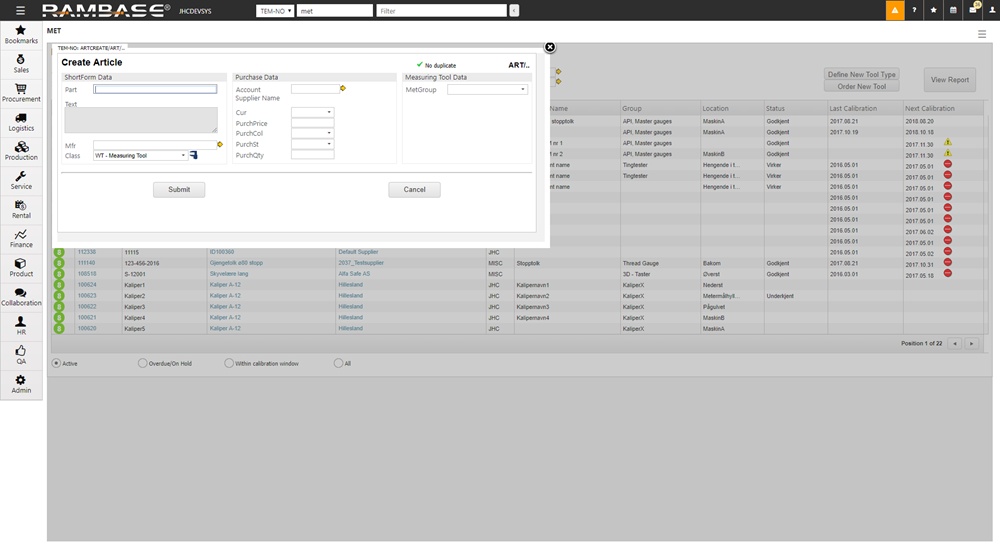Select the Overdue/On Hold radio button

coord(142,363)
